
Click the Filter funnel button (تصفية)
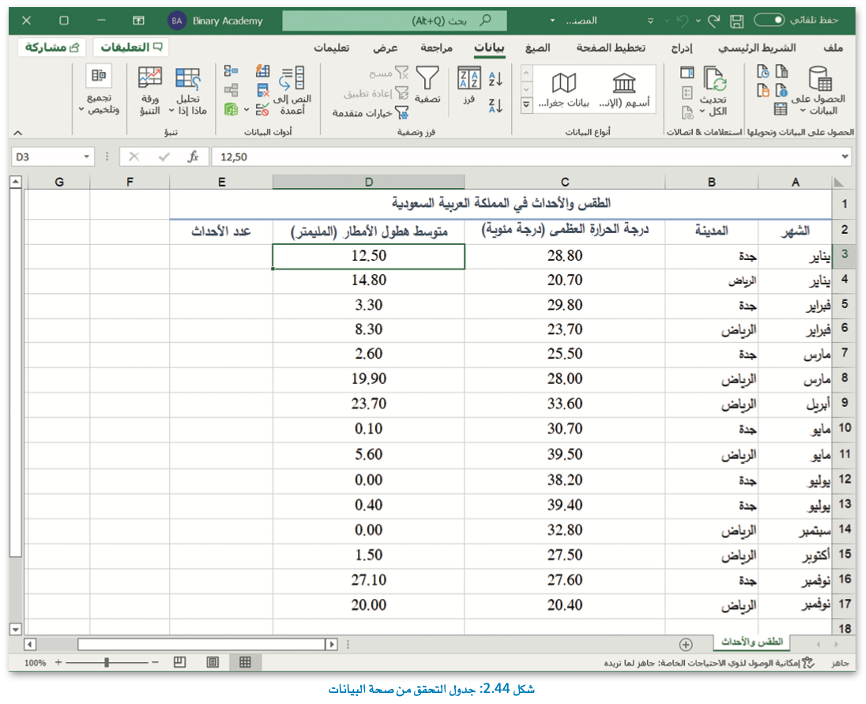427,85
